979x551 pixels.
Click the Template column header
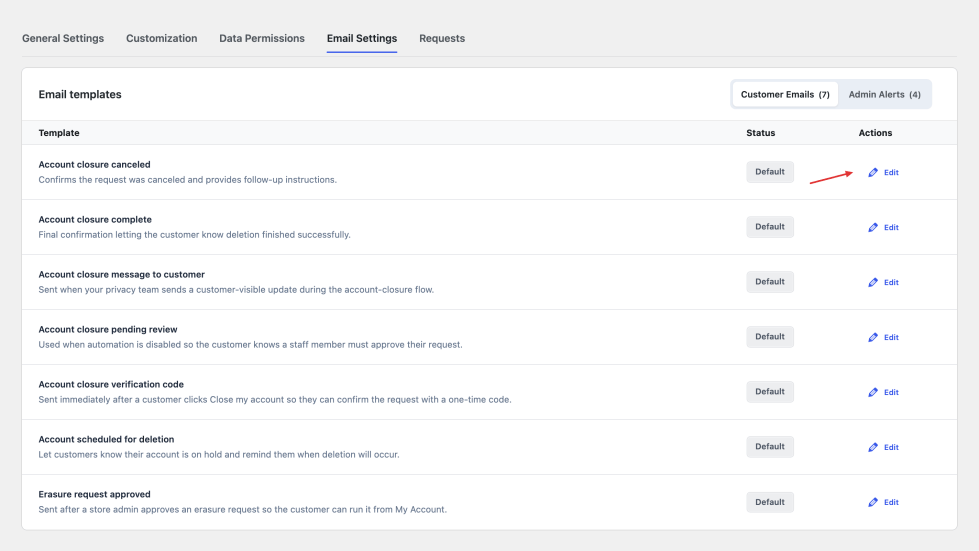tap(59, 133)
